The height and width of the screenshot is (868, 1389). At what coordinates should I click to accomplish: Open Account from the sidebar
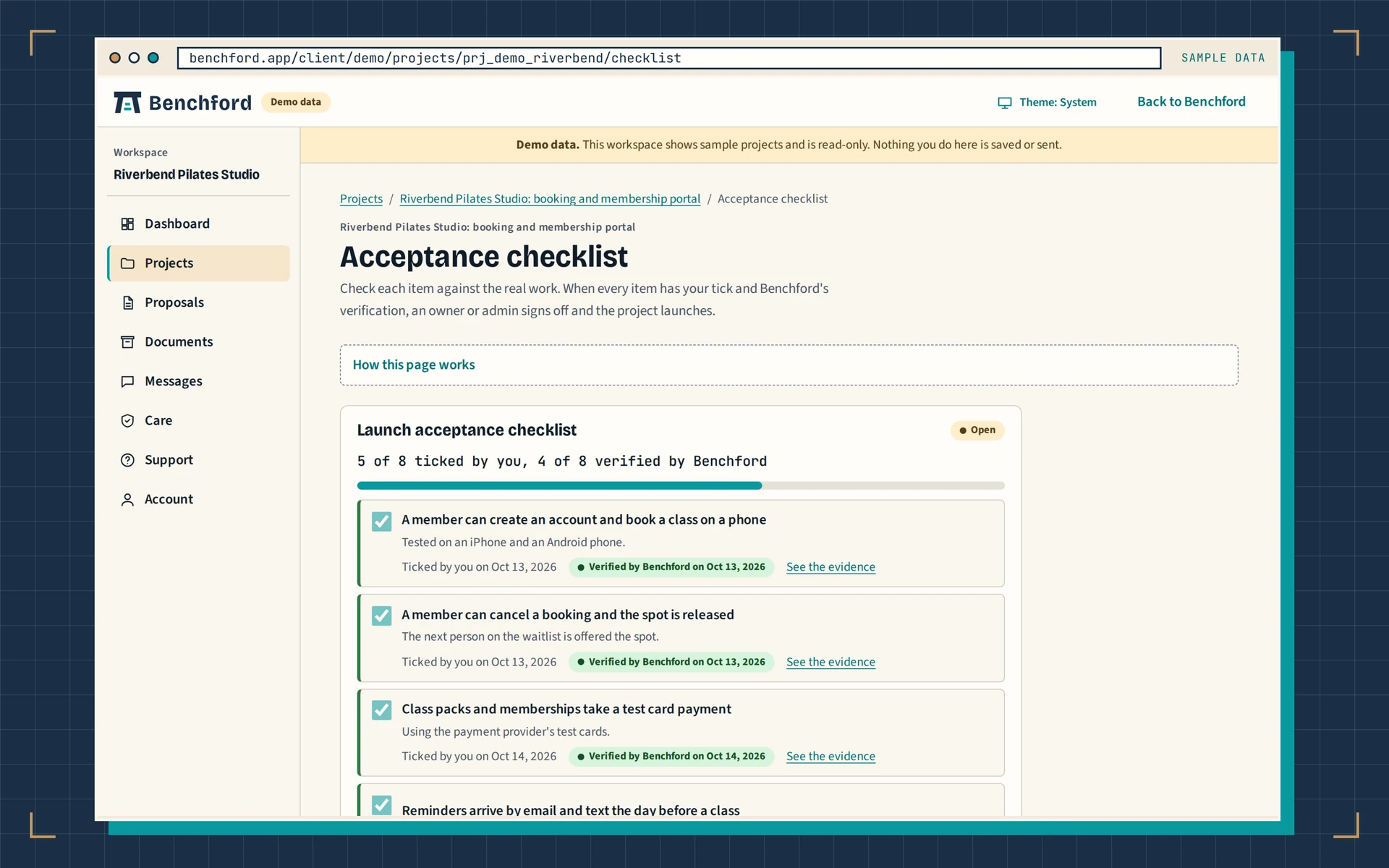point(198,500)
